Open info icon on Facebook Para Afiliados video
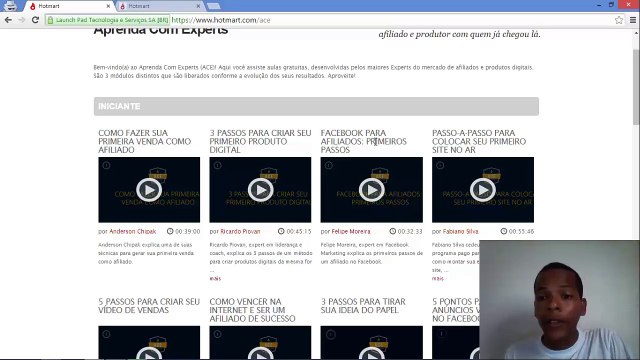The image size is (640, 360). click(329, 165)
